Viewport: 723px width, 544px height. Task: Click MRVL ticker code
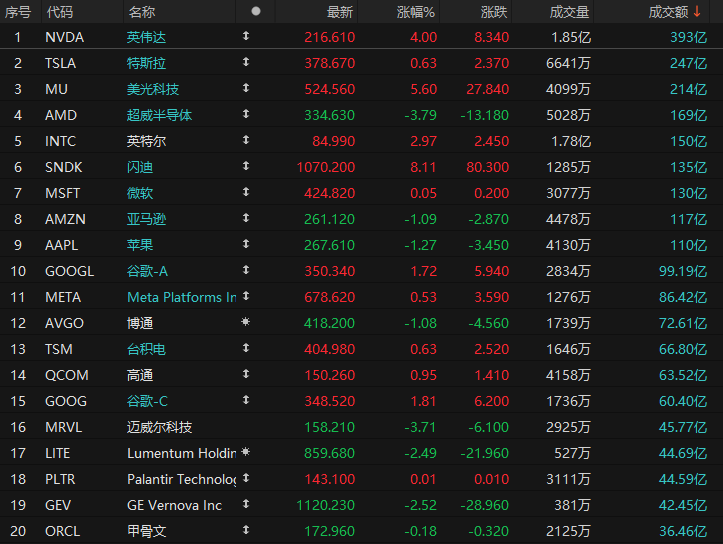click(64, 427)
